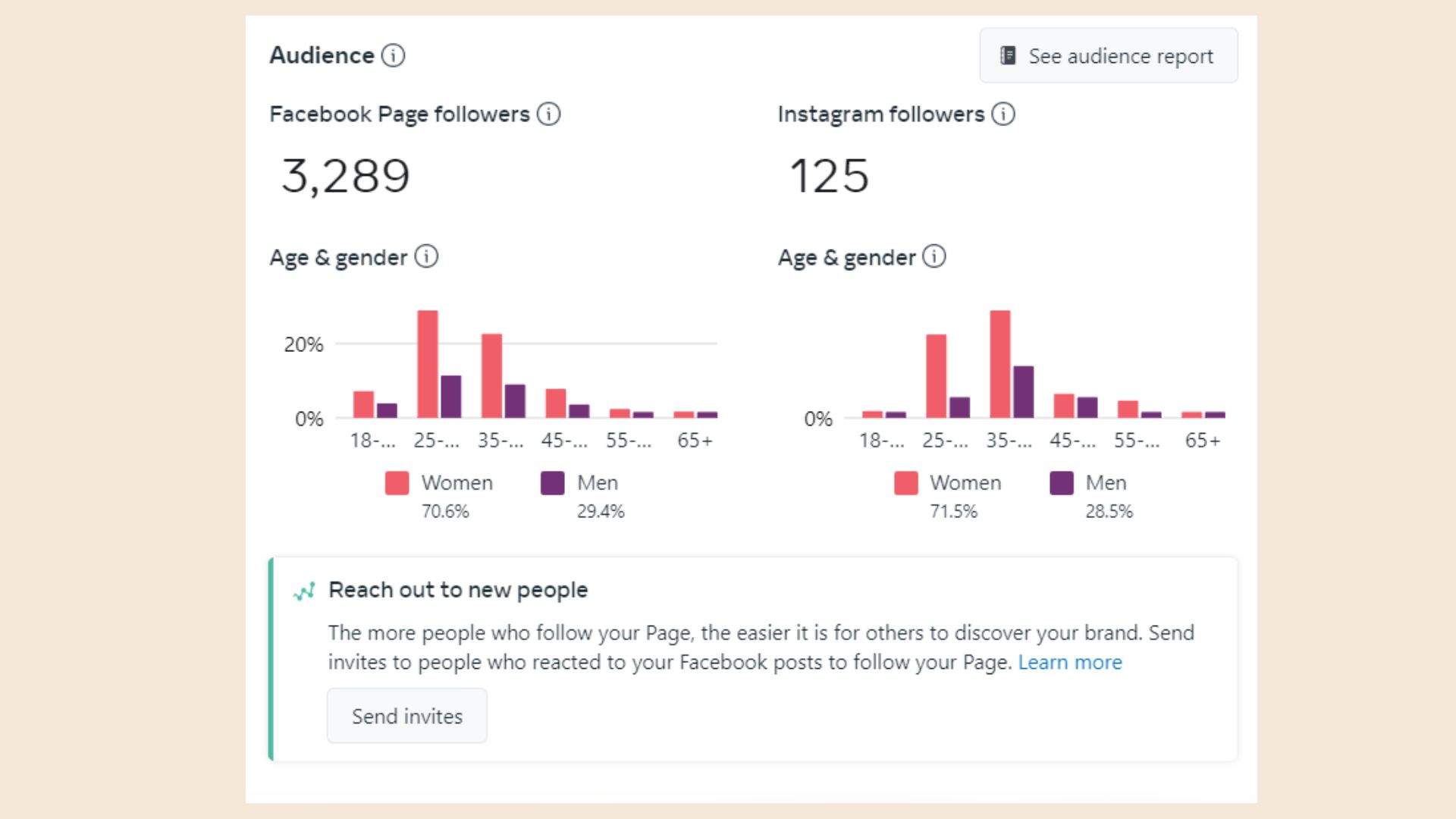Open the See audience report button
Screen dimensions: 1456x819
pos(1109,55)
